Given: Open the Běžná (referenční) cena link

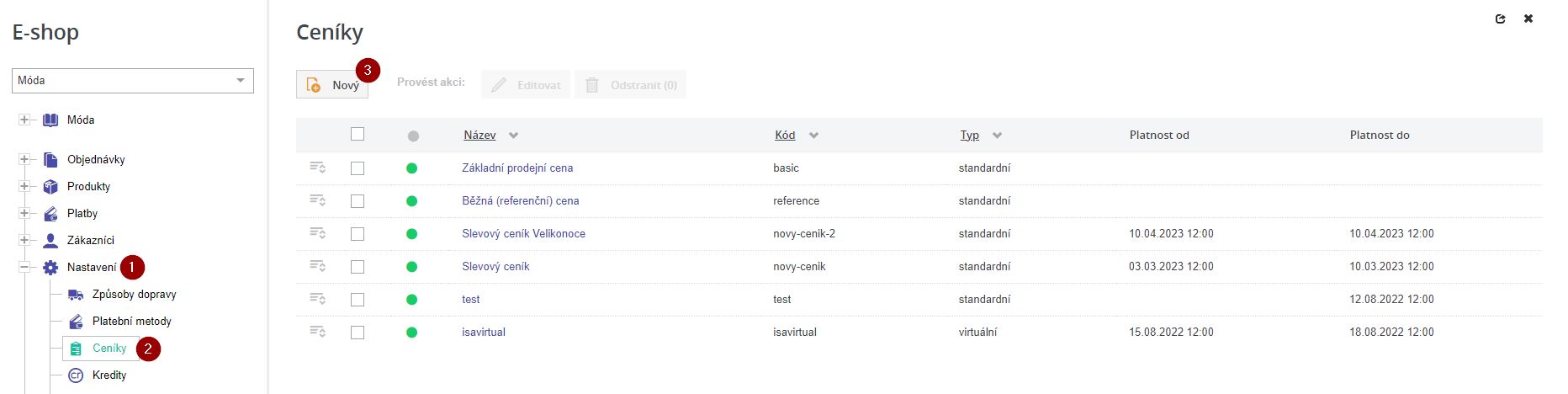Looking at the screenshot, I should click(x=520, y=201).
